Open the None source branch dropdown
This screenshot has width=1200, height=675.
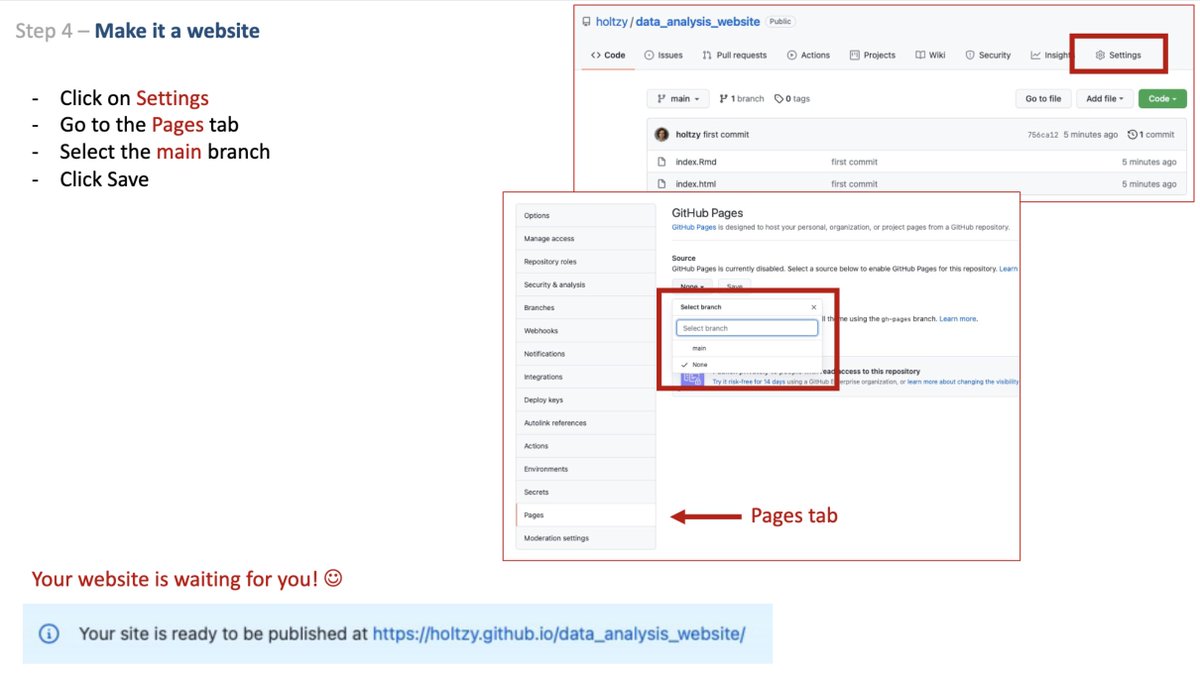point(693,286)
